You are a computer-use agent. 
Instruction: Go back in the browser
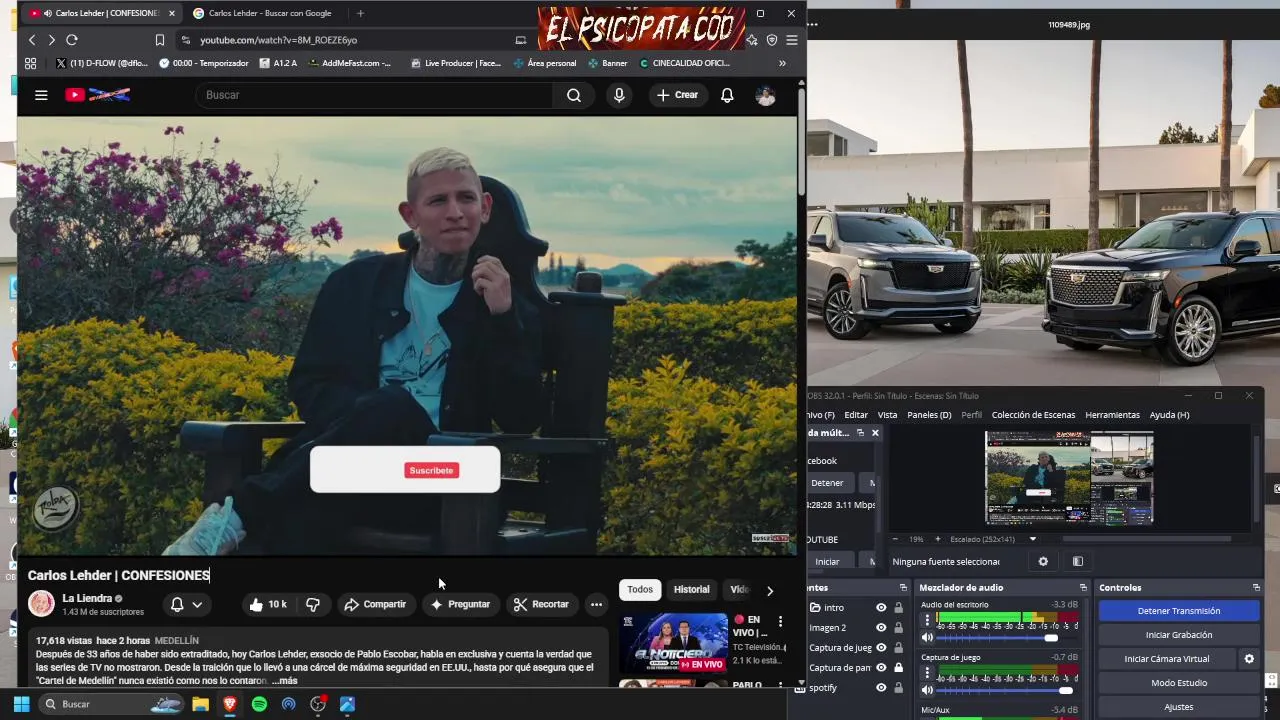click(32, 40)
